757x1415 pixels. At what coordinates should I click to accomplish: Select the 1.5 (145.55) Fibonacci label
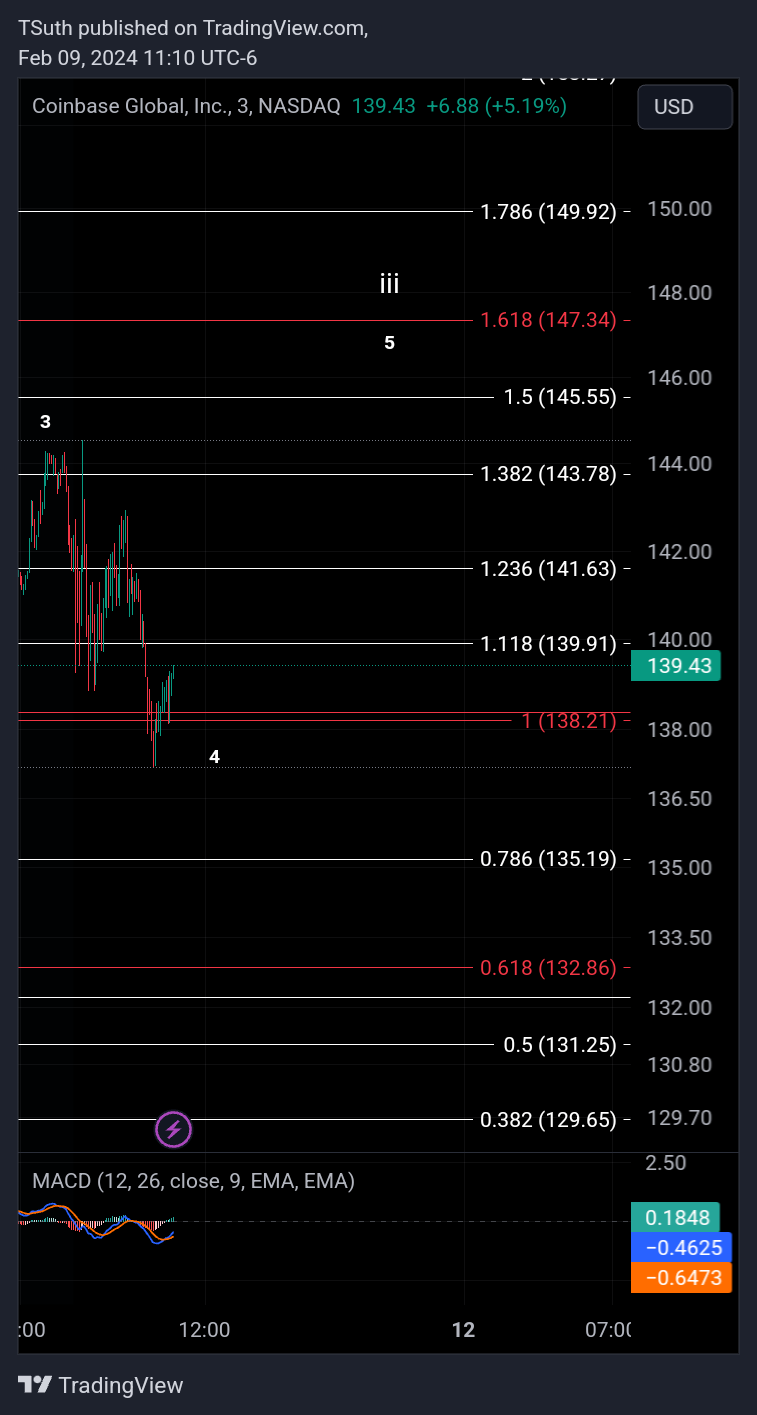(560, 397)
